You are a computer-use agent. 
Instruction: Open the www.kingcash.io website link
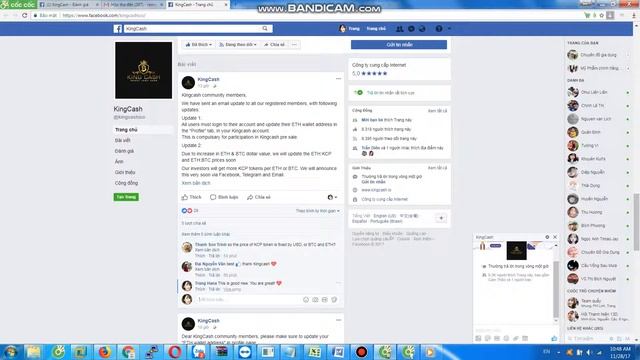tap(376, 190)
